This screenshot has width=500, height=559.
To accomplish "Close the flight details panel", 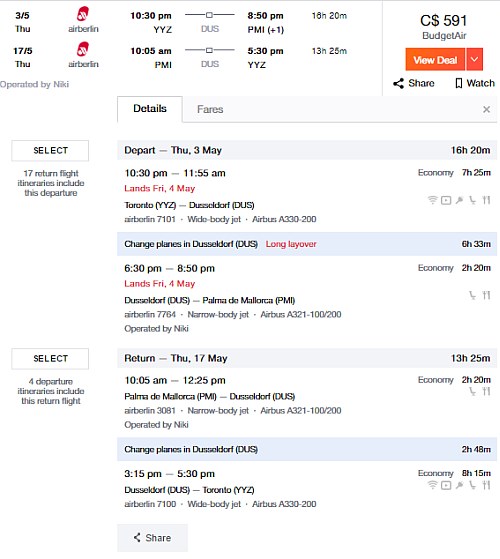I will point(486,109).
